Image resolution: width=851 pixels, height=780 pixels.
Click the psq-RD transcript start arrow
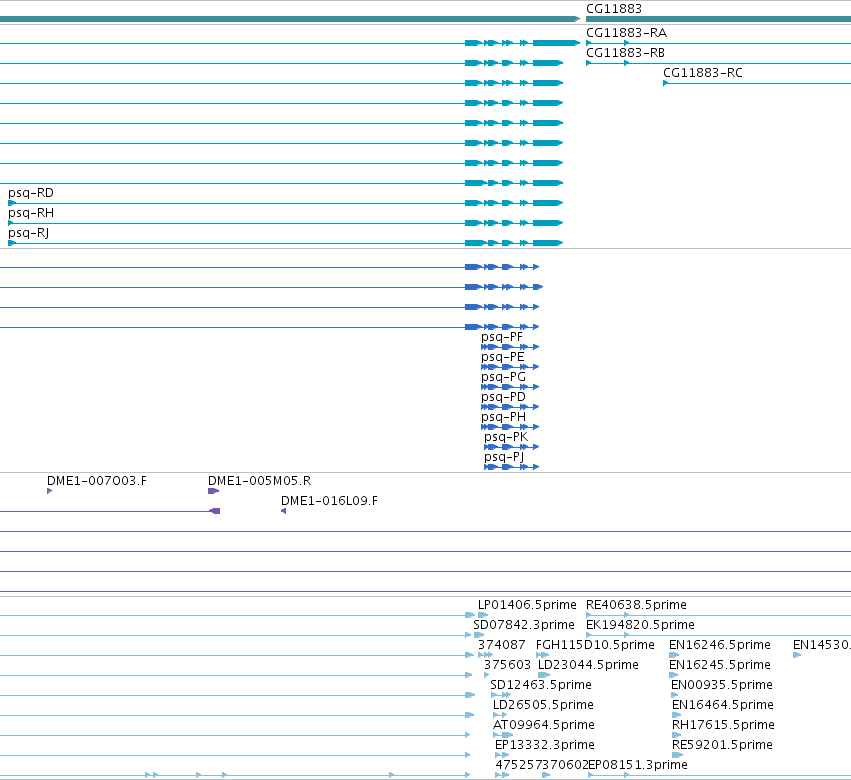click(12, 203)
